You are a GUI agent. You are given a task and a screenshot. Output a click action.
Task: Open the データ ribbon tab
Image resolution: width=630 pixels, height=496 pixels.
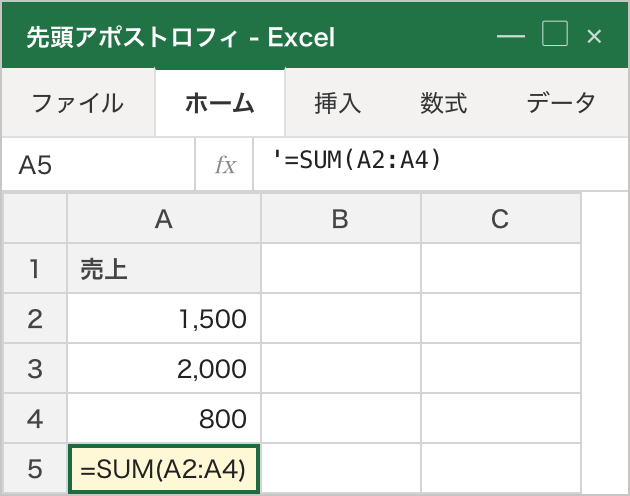[x=561, y=103]
